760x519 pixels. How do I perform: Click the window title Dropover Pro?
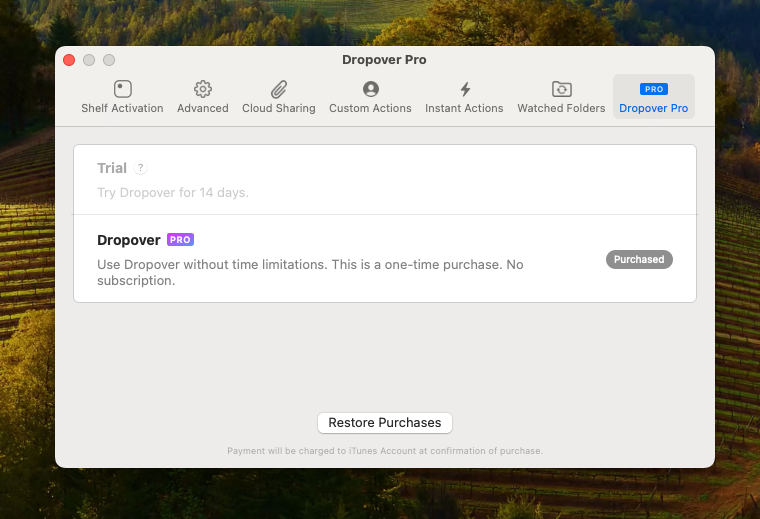[384, 60]
